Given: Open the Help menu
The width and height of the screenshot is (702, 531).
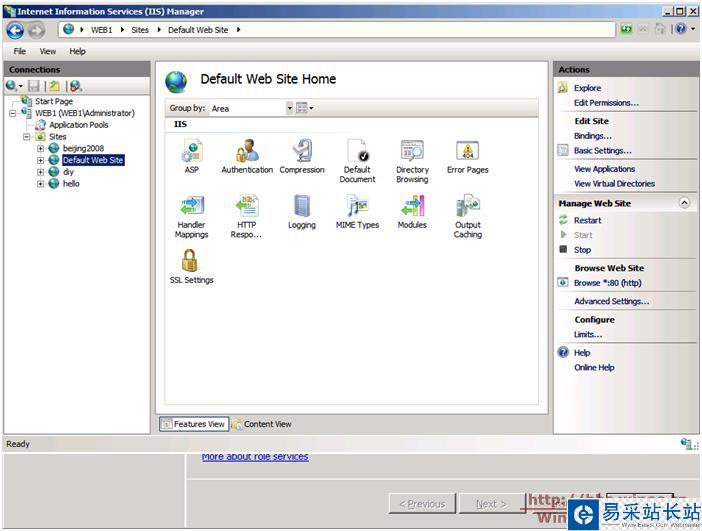Looking at the screenshot, I should point(77,51).
